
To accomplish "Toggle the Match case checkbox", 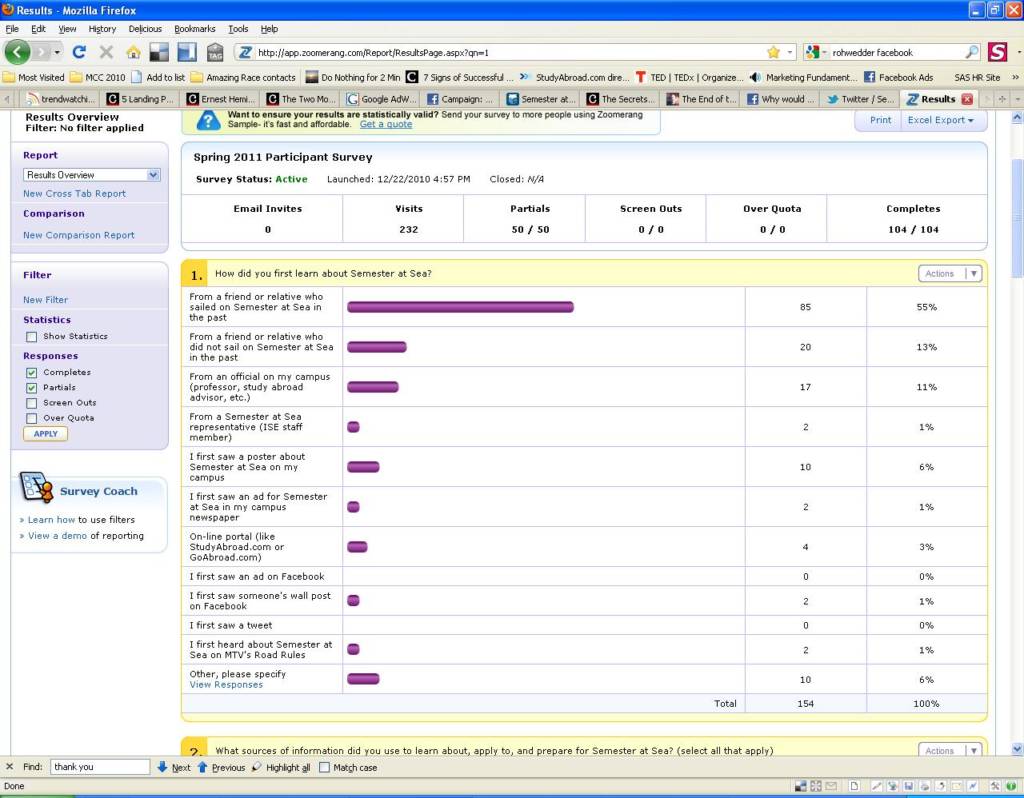I will click(x=324, y=768).
